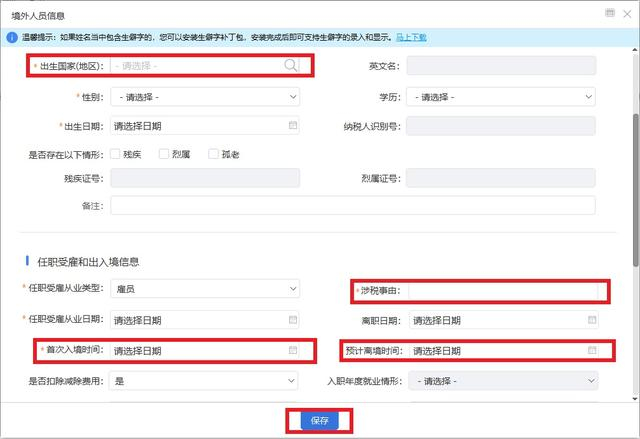Click the scrollbar down arrow
The width and height of the screenshot is (640, 439).
635,399
